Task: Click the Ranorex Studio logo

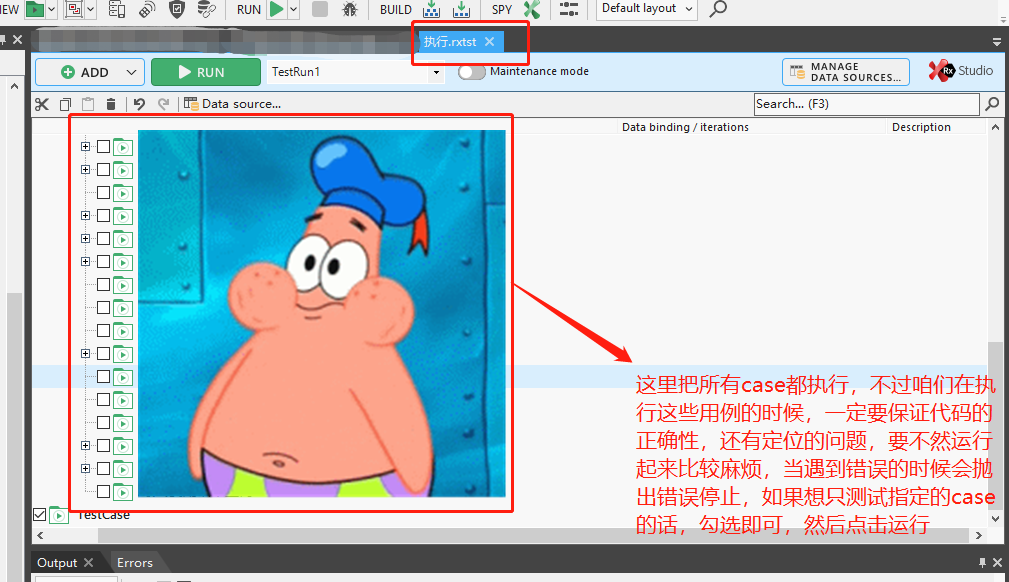Action: pos(961,71)
